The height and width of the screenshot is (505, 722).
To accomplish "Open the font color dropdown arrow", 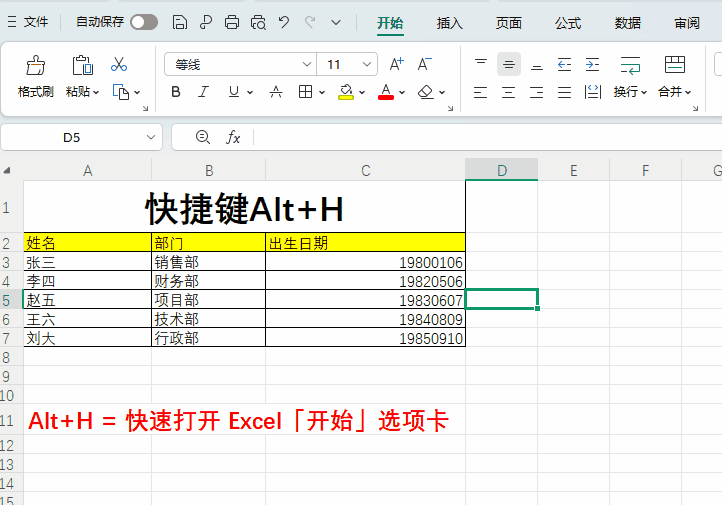I will tap(402, 93).
